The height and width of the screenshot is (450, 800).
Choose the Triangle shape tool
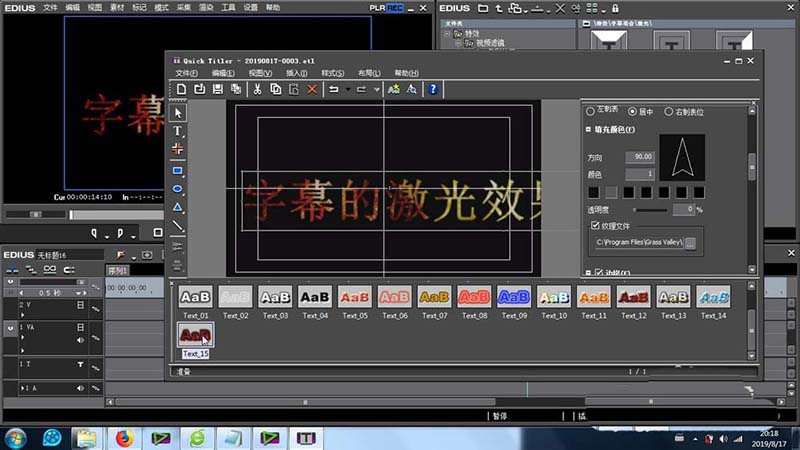point(178,207)
